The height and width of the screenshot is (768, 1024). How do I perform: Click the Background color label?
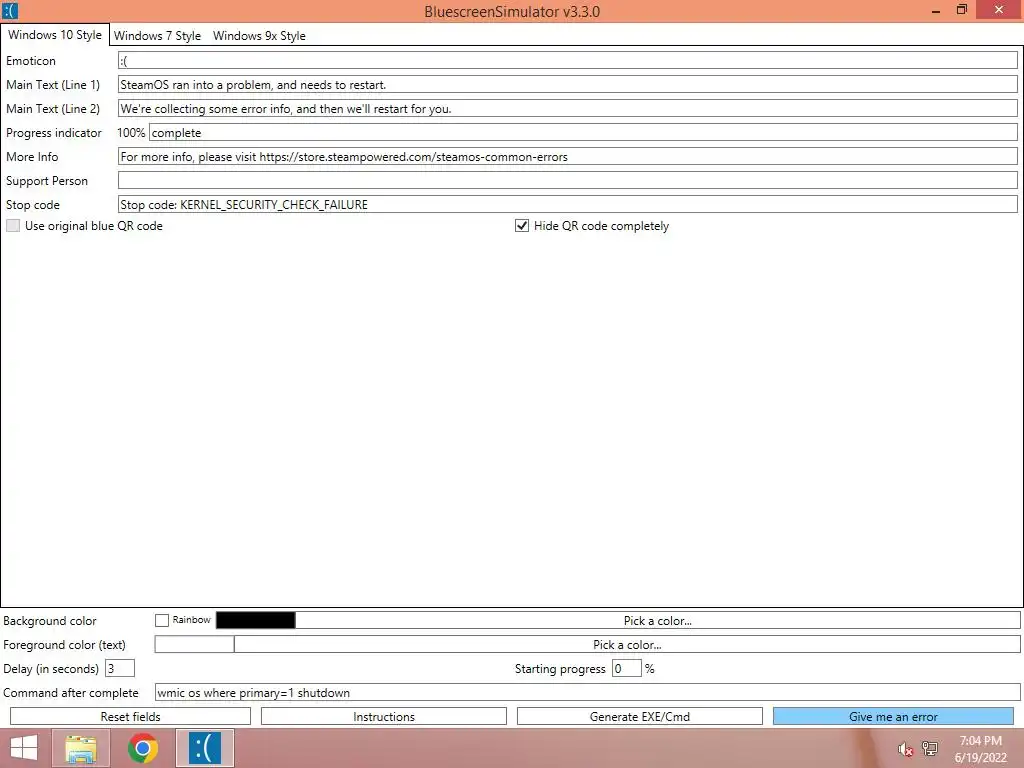50,621
